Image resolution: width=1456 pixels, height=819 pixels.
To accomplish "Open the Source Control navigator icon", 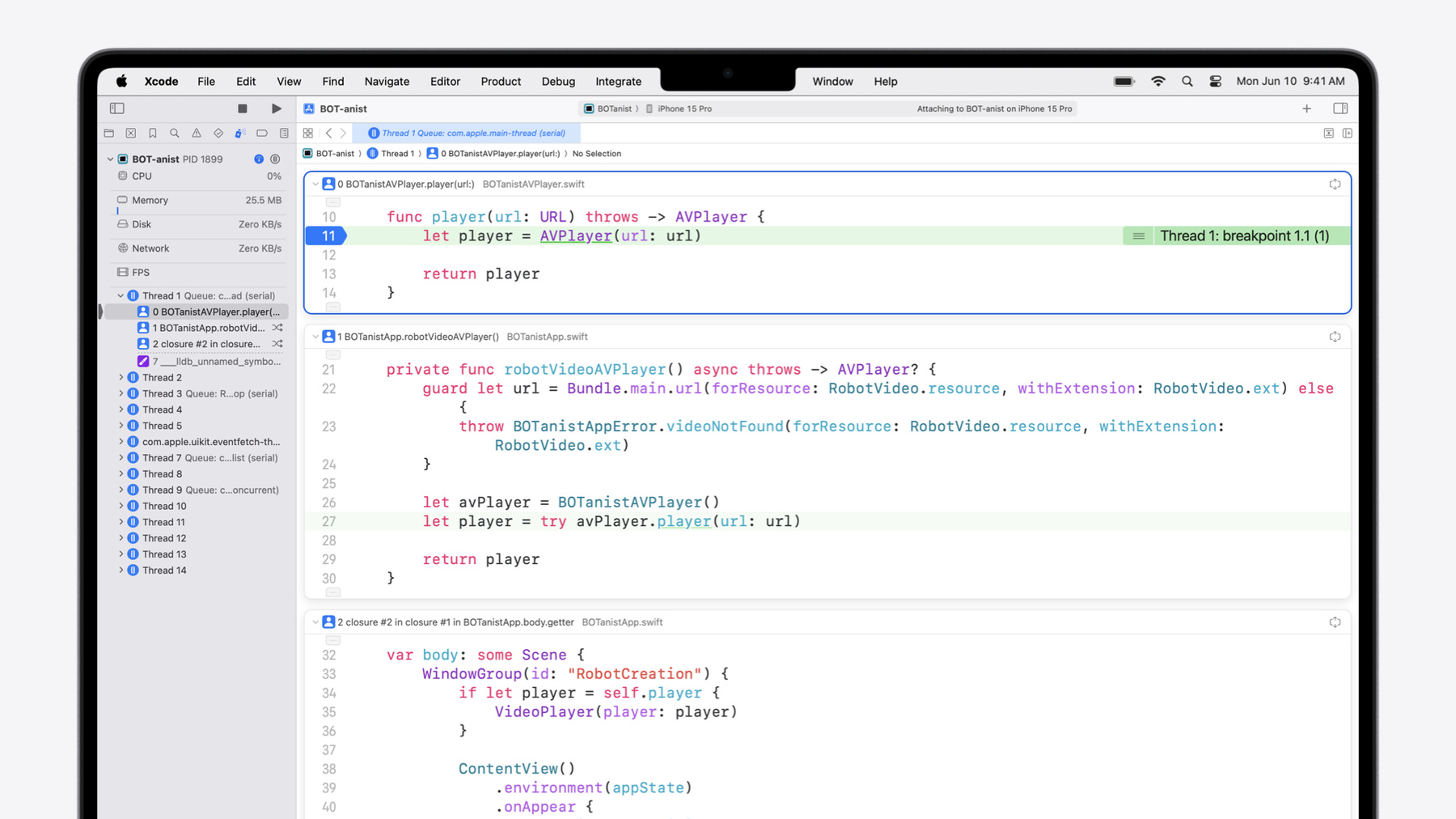I will (x=131, y=134).
